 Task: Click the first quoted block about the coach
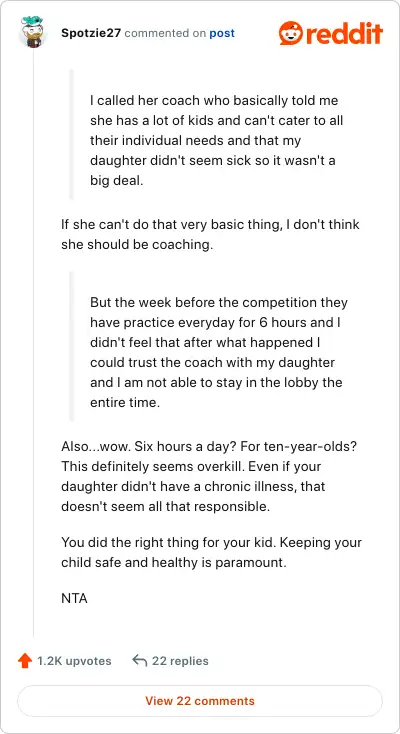(x=217, y=140)
